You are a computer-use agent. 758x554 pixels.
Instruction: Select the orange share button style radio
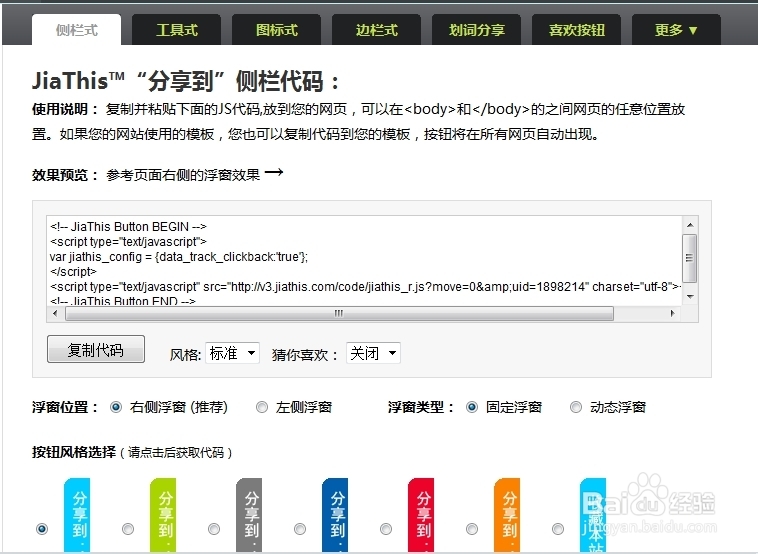(x=472, y=529)
